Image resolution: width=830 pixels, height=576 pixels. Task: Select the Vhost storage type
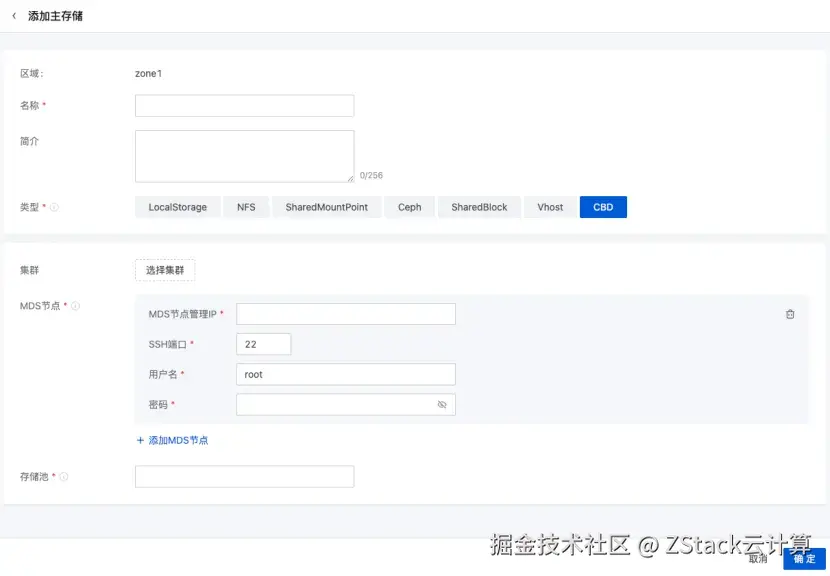coord(549,207)
